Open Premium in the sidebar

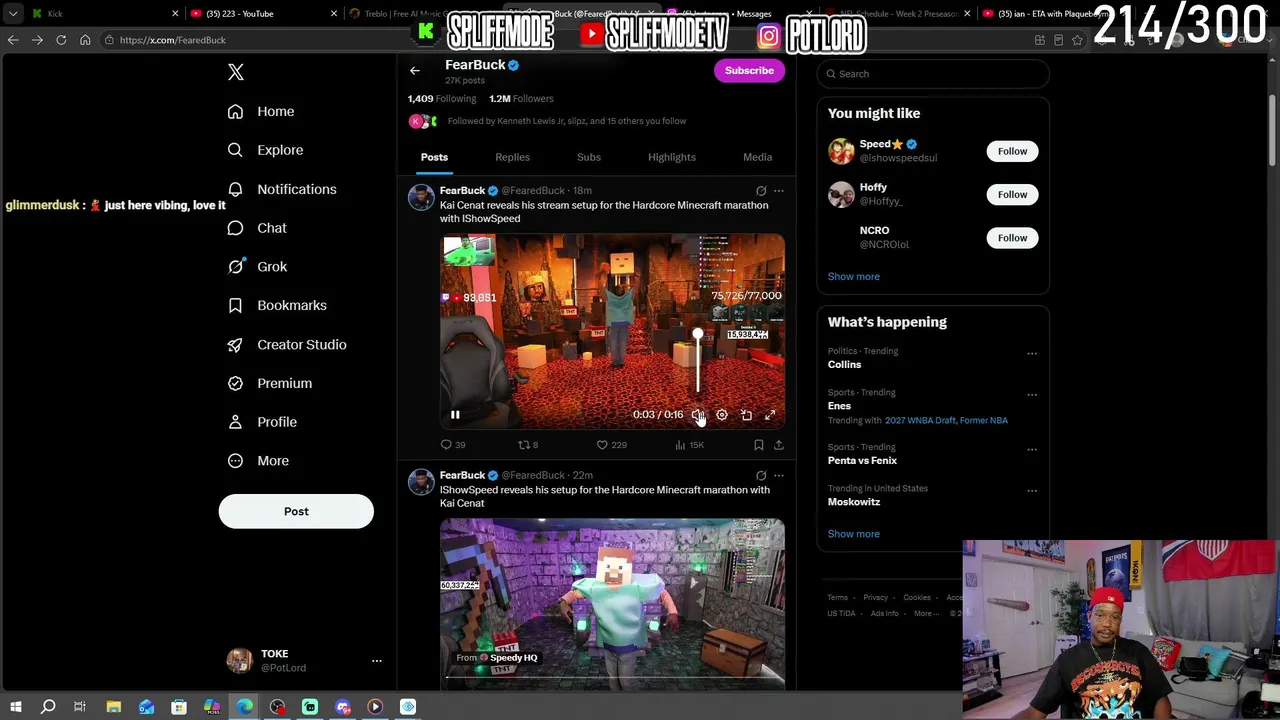pyautogui.click(x=270, y=383)
